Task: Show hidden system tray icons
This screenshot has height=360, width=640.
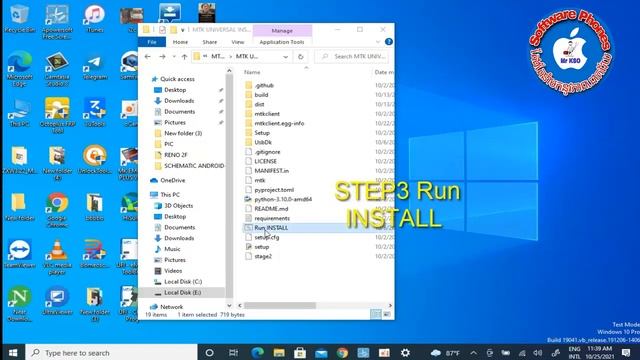Action: pos(473,353)
